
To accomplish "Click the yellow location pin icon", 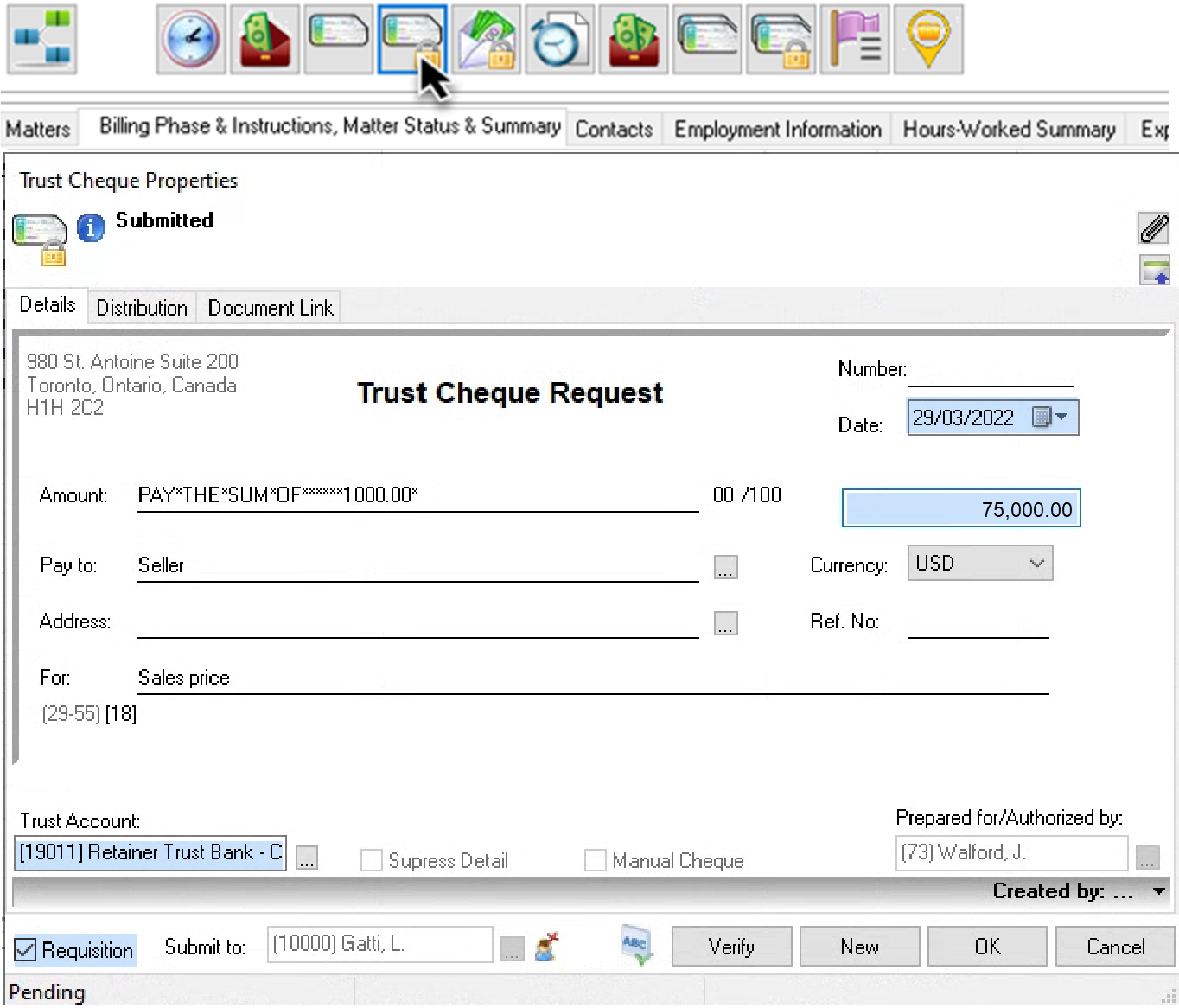I will tap(928, 39).
